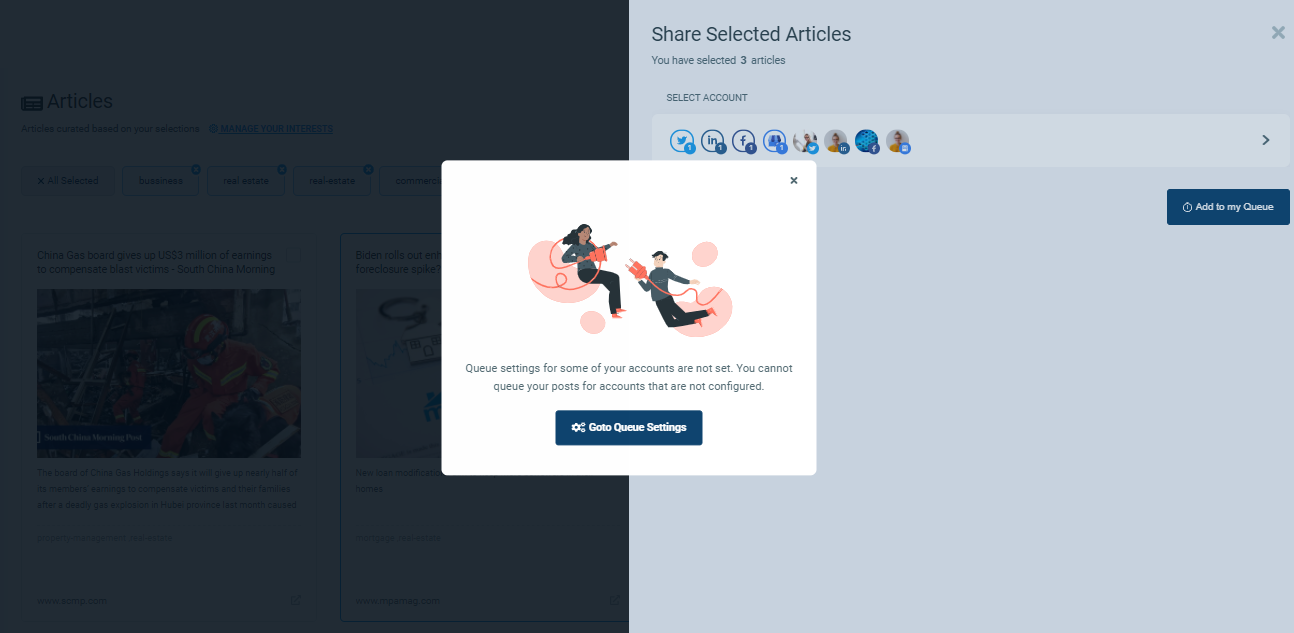Select the Facebook account group icon
Image resolution: width=1294 pixels, height=633 pixels.
click(744, 141)
